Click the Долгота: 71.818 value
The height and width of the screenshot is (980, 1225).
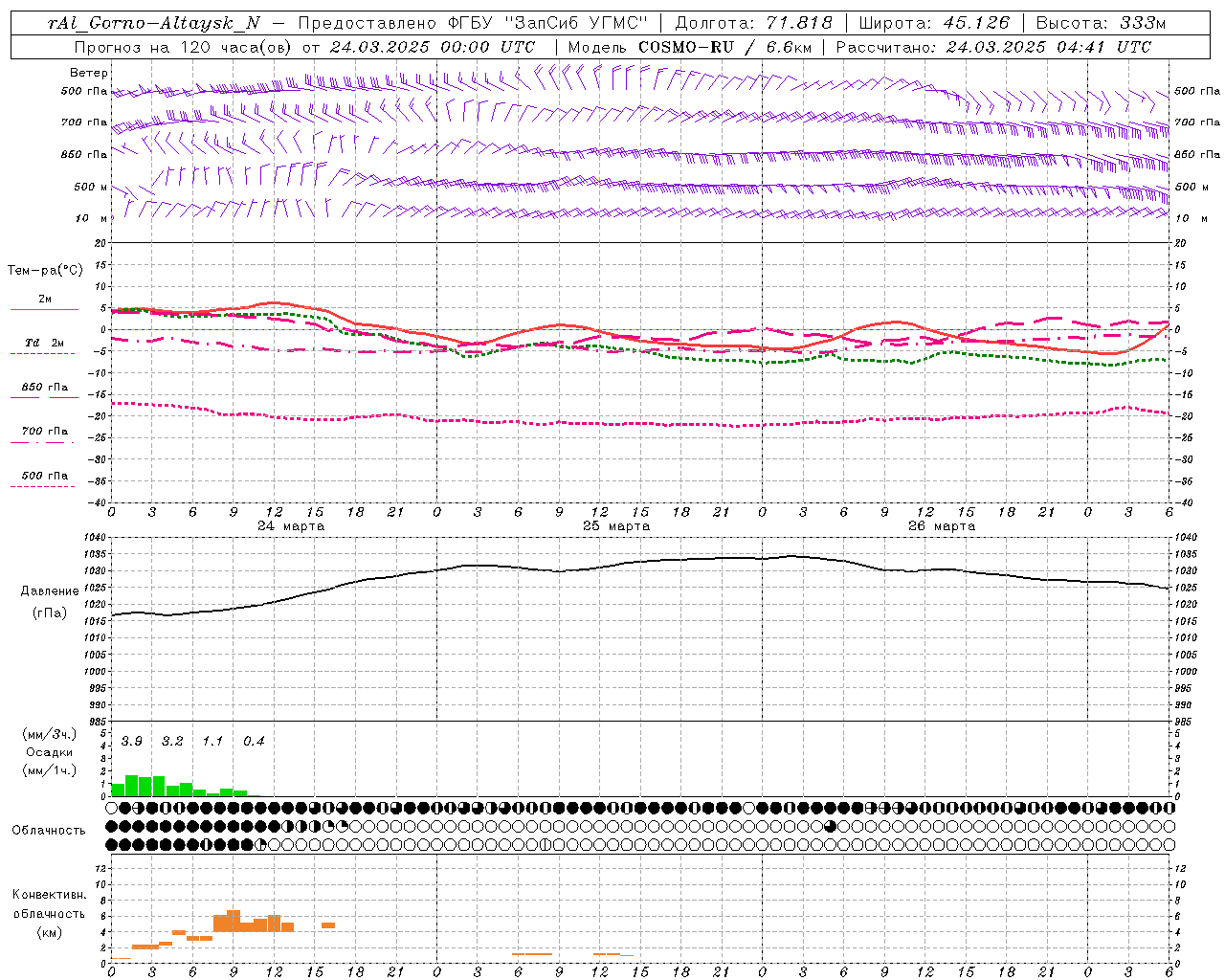click(x=754, y=23)
